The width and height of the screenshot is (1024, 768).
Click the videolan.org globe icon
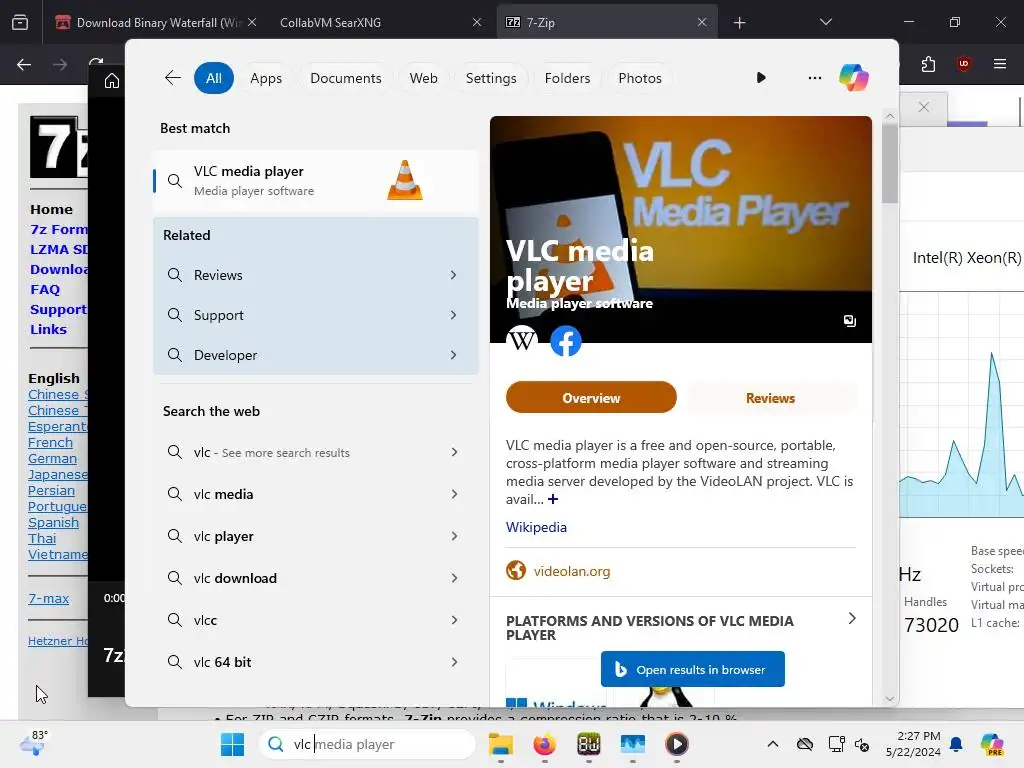pos(516,570)
